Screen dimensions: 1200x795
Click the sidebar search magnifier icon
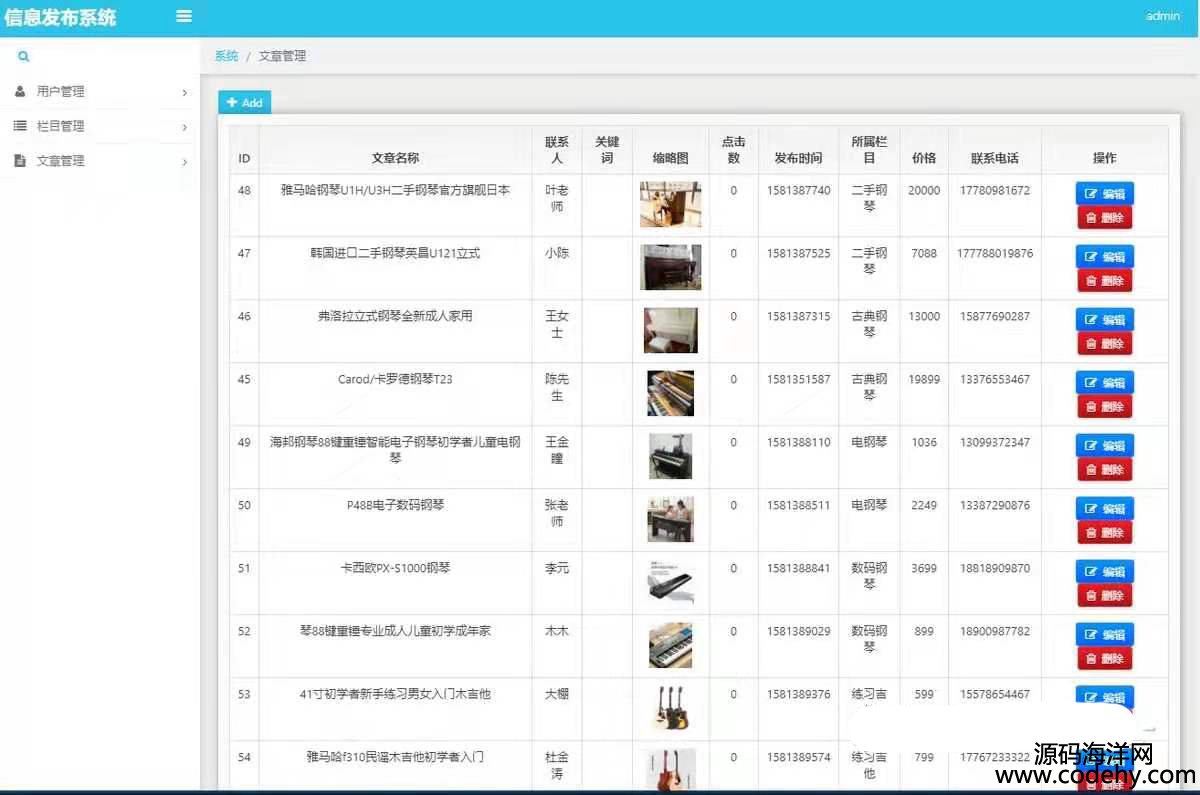point(23,57)
